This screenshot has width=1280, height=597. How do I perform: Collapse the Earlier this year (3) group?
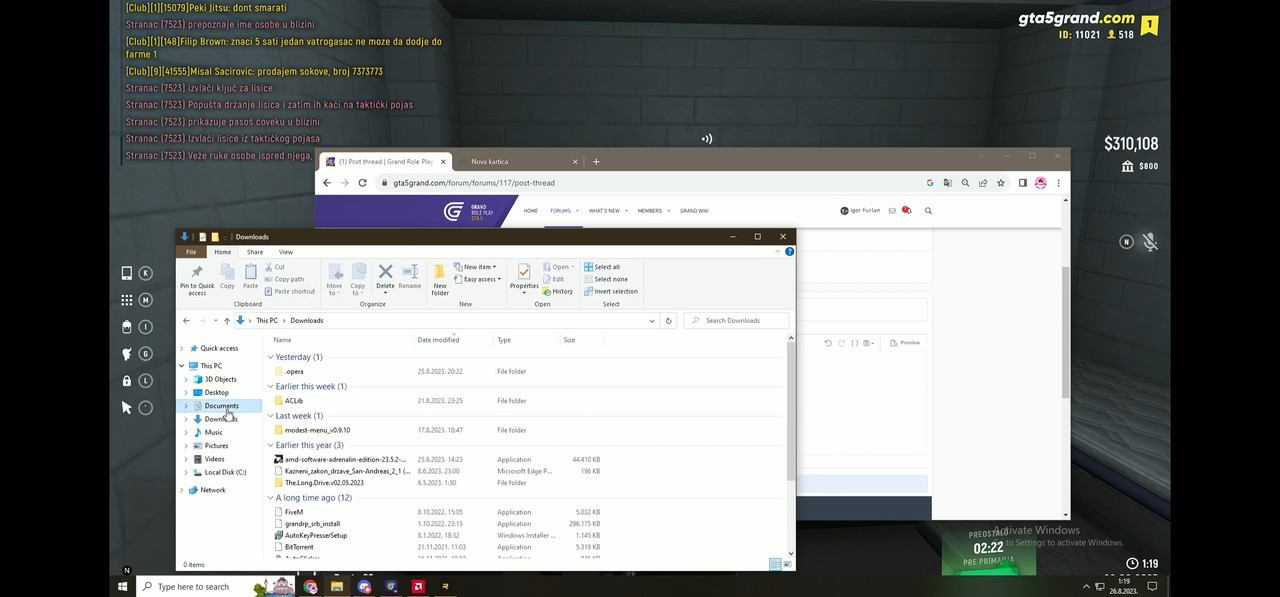271,445
